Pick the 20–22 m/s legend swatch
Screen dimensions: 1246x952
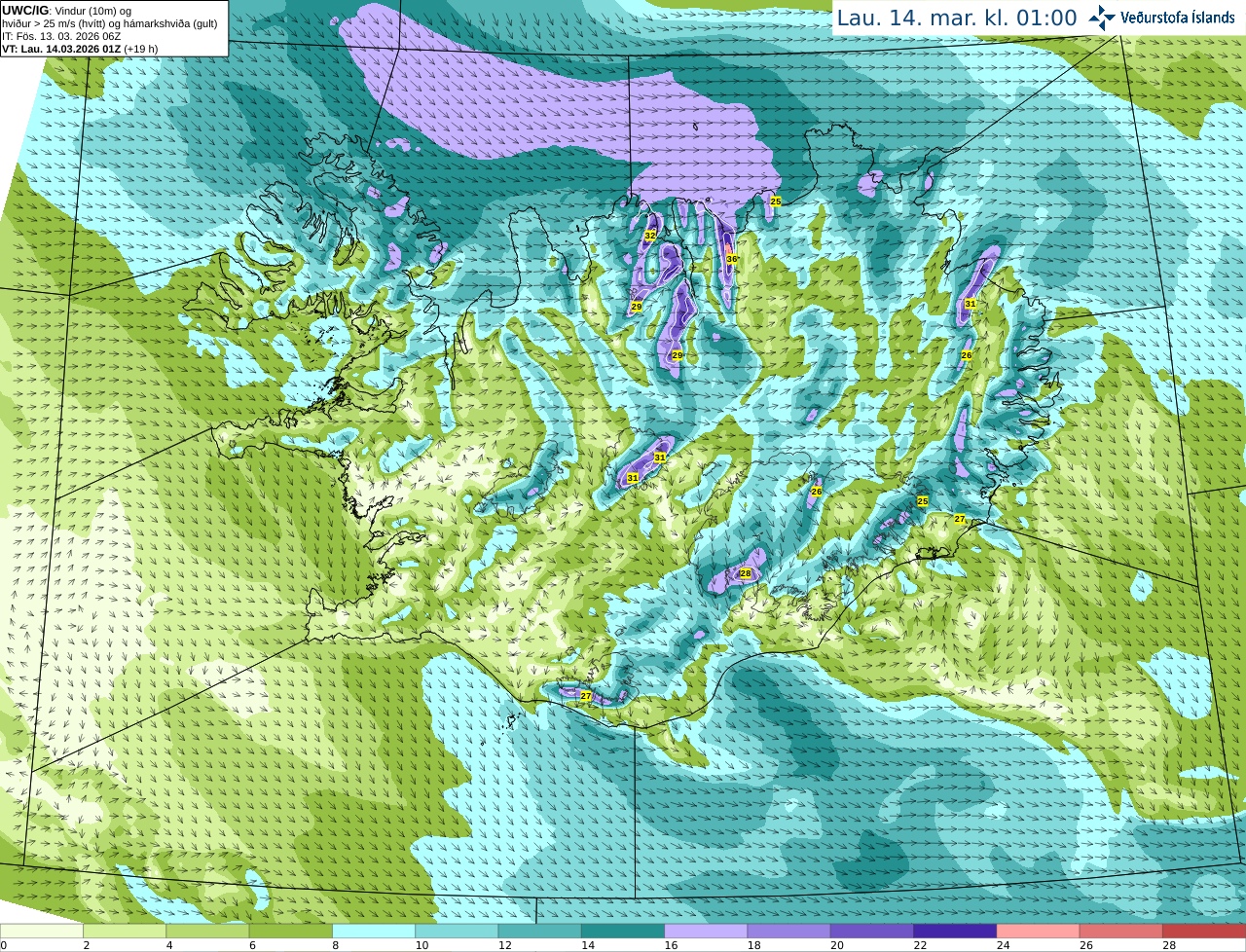pyautogui.click(x=872, y=932)
